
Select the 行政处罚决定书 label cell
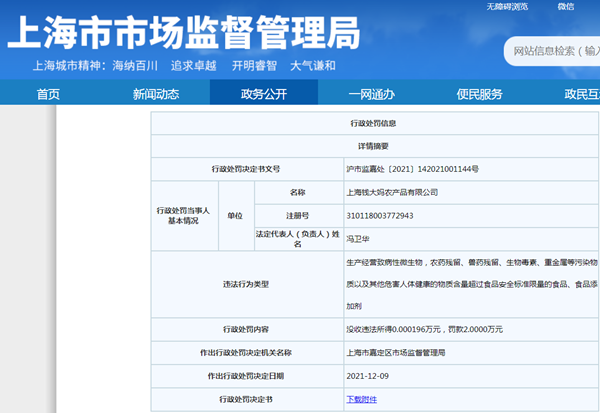(x=246, y=399)
